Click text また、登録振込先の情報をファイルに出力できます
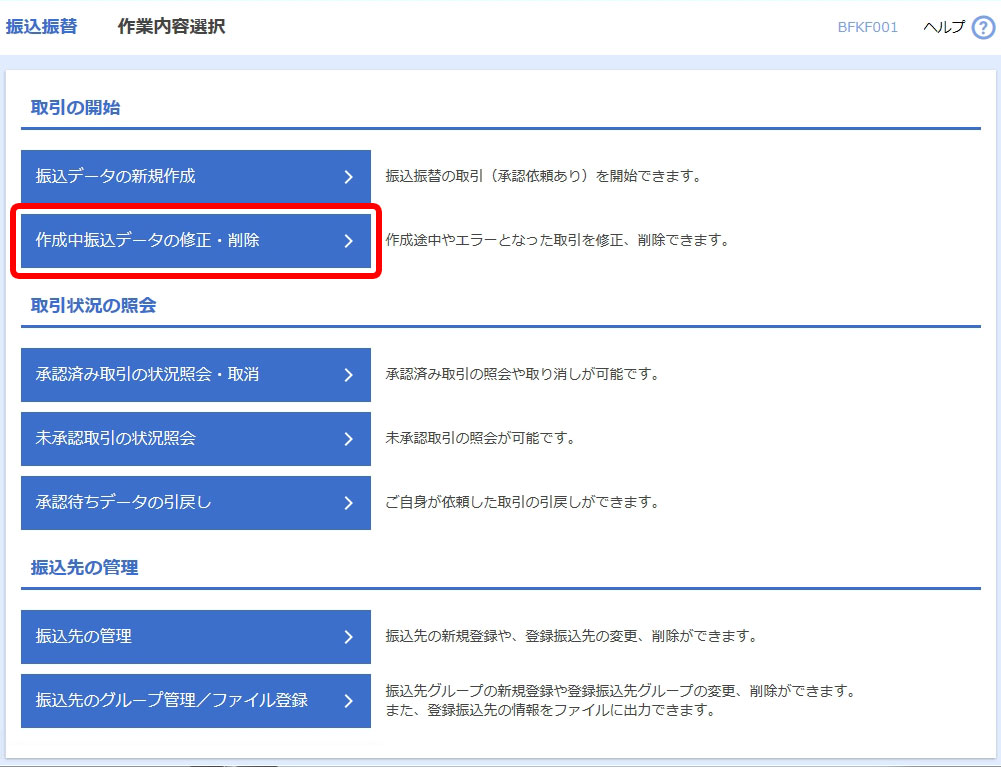1001x768 pixels. point(550,710)
